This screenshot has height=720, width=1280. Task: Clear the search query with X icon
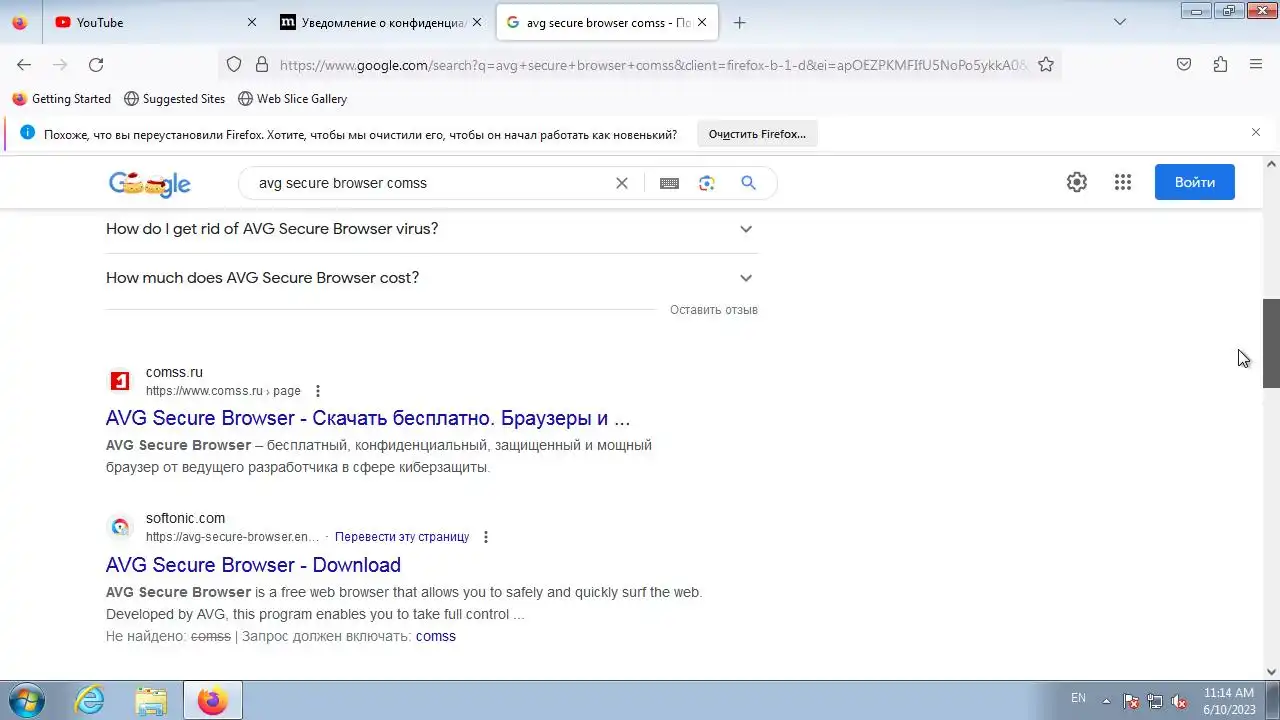pos(622,183)
